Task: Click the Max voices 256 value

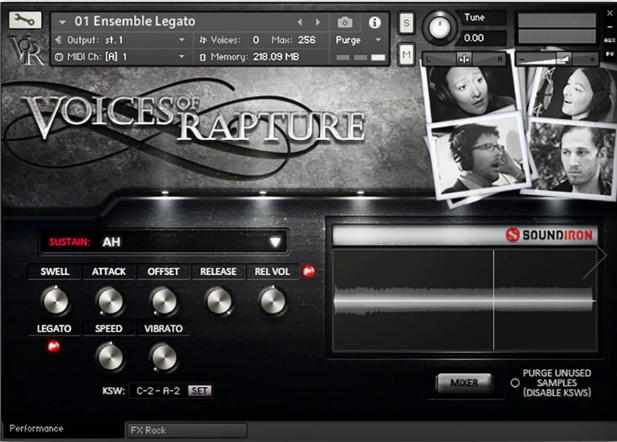Action: point(307,40)
